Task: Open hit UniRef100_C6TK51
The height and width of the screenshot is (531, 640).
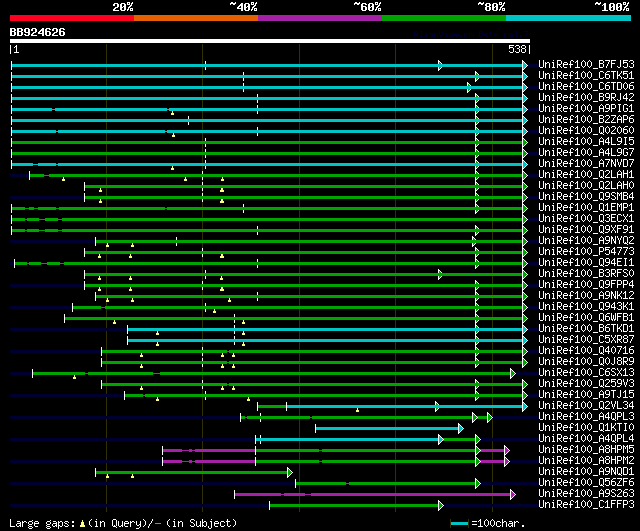Action: coord(586,76)
